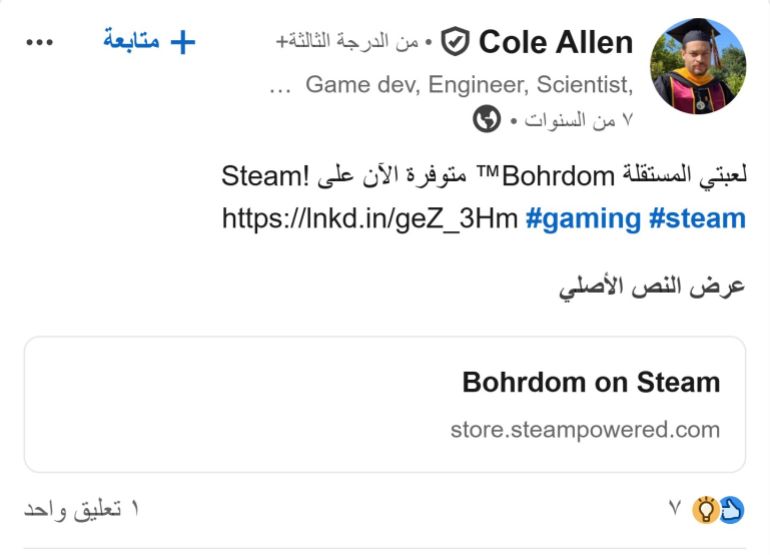Click the lightbulb insightful reaction icon

[706, 510]
